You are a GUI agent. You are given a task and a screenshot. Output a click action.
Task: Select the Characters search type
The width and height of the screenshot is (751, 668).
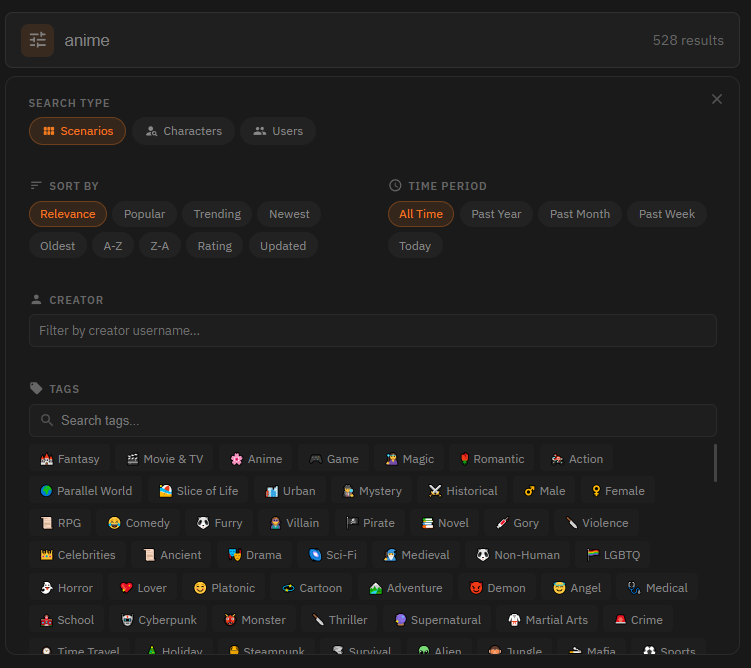183,131
